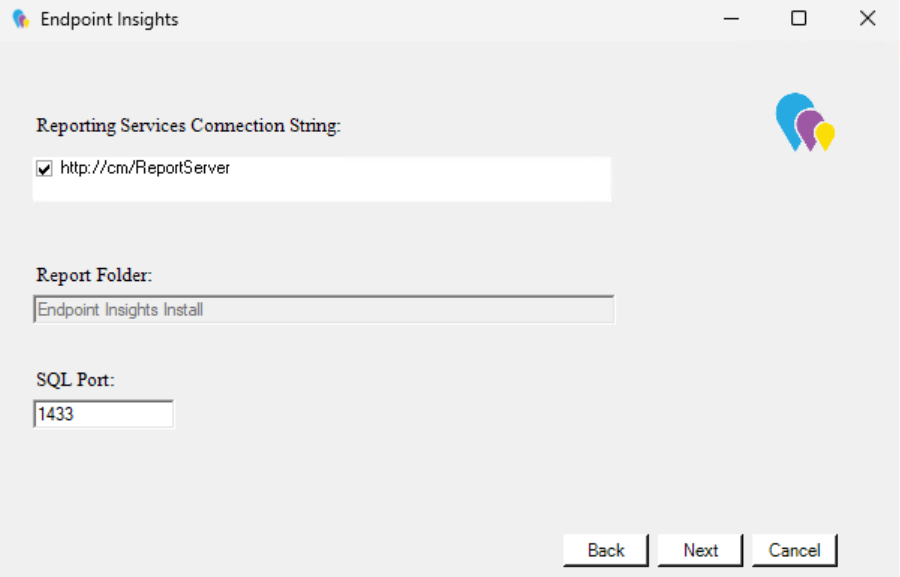Click the Recast Software balloon logo

click(806, 120)
